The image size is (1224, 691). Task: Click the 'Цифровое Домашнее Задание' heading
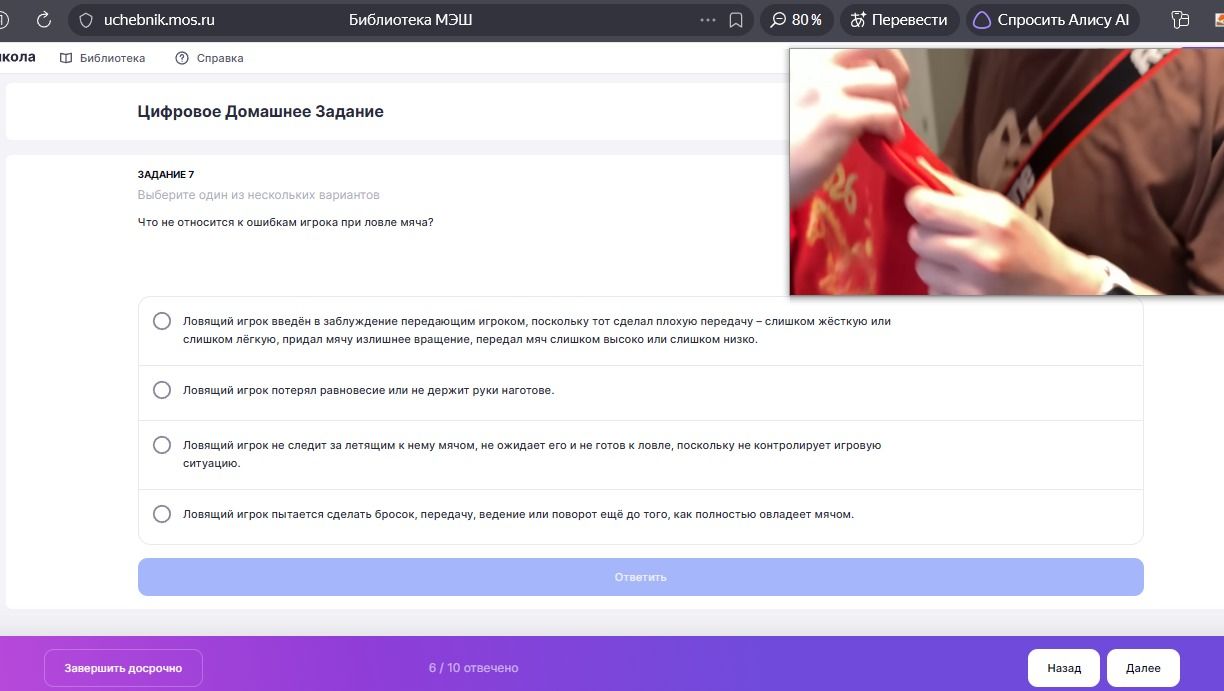click(261, 112)
